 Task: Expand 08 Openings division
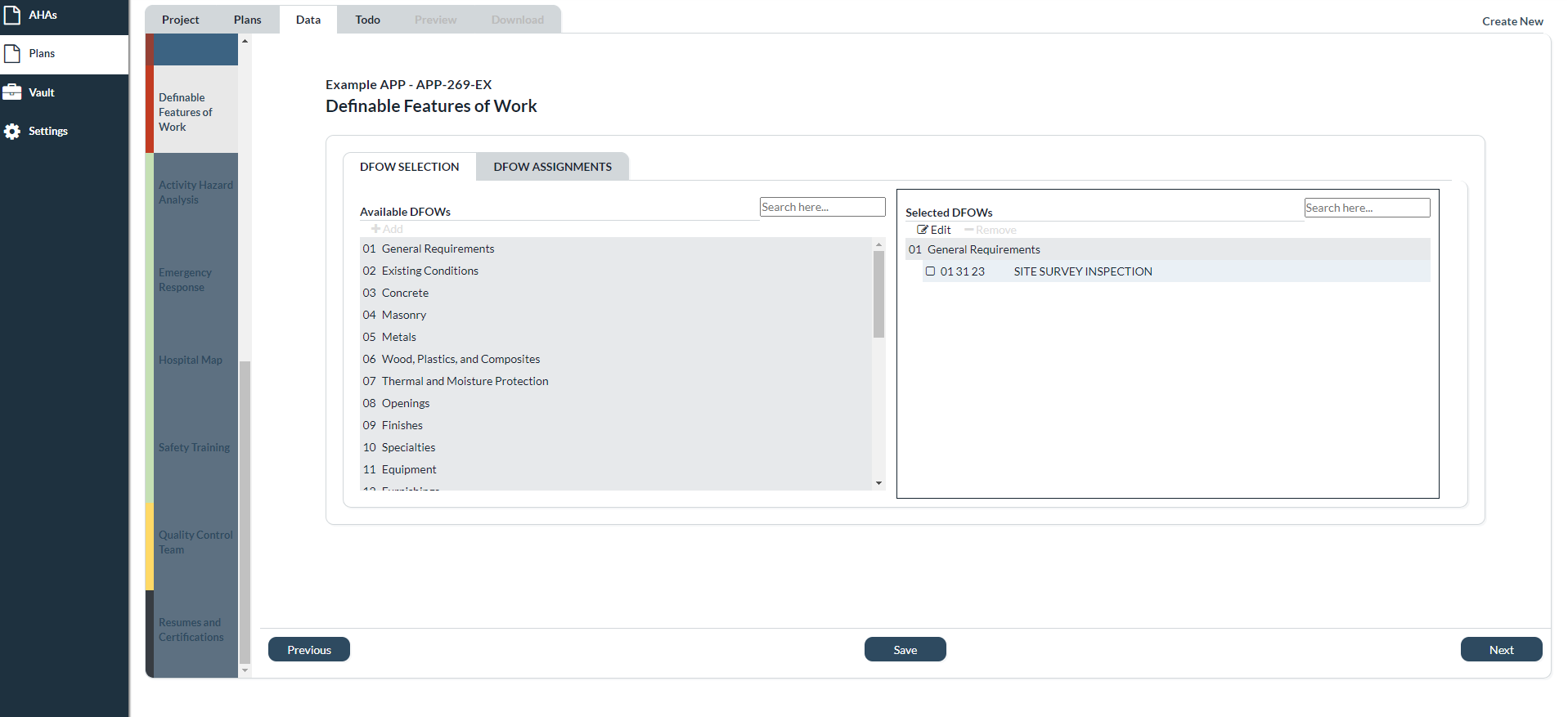point(616,403)
